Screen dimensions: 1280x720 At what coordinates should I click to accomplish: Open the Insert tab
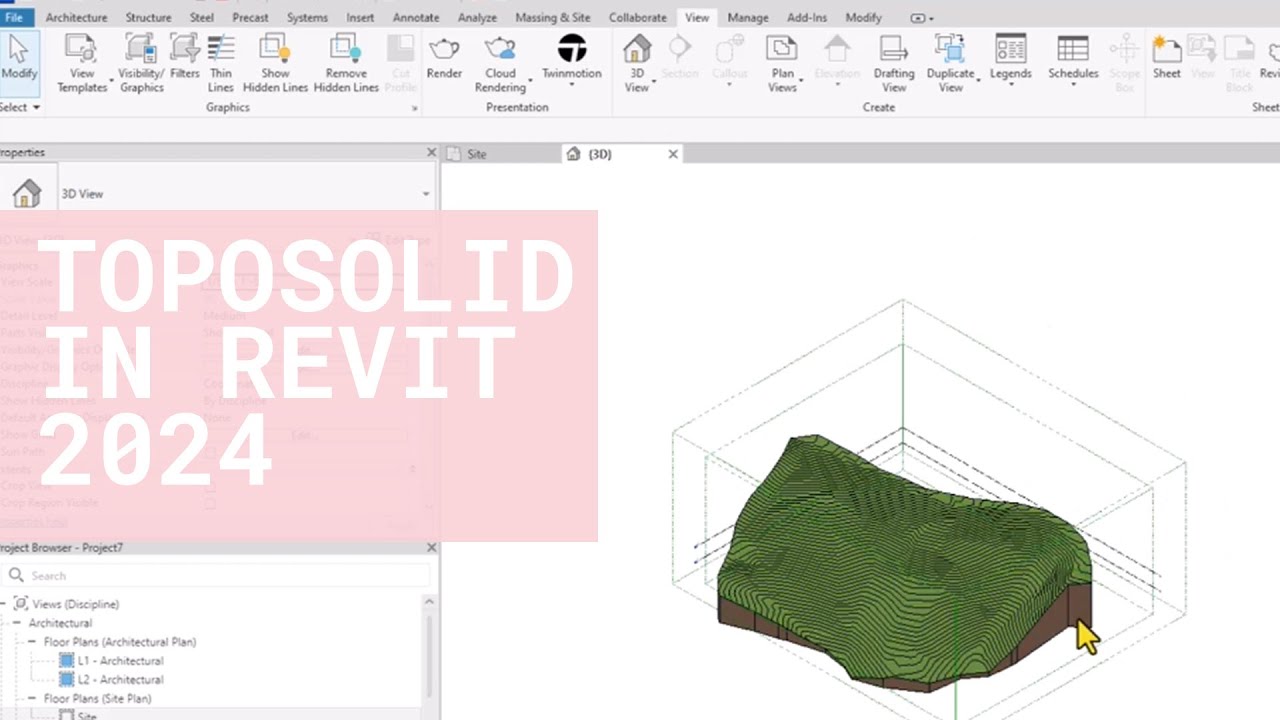click(360, 17)
